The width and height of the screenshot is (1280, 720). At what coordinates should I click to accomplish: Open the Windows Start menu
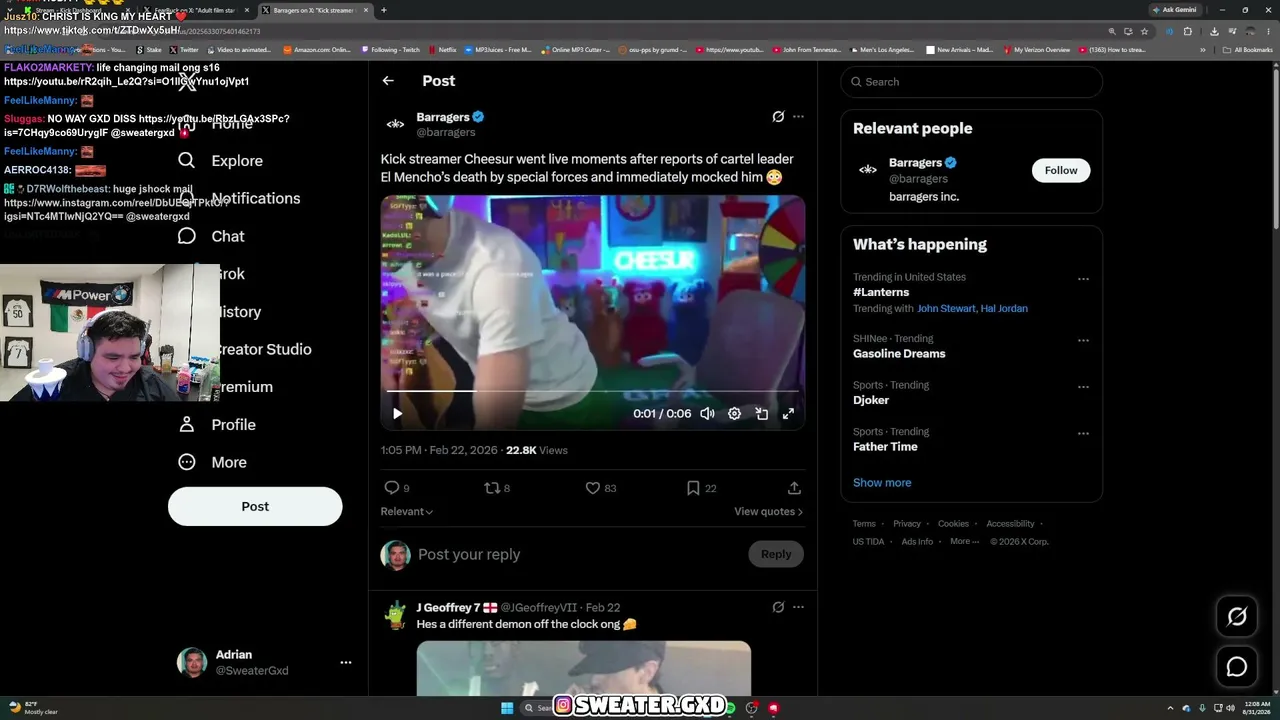(507, 708)
